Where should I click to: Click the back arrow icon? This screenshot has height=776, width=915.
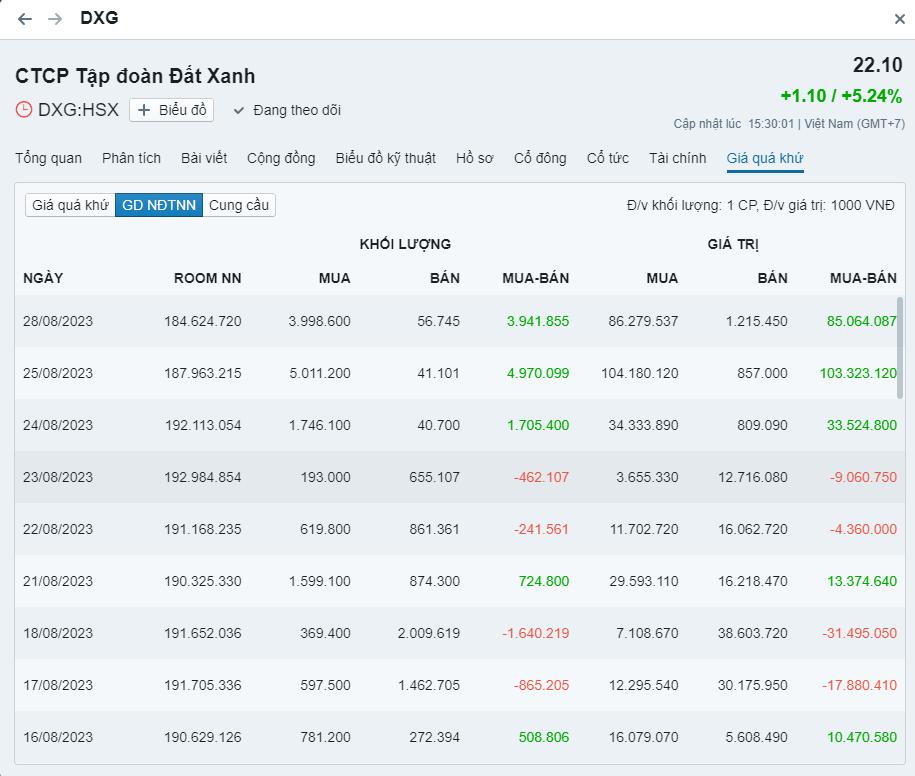(x=25, y=19)
